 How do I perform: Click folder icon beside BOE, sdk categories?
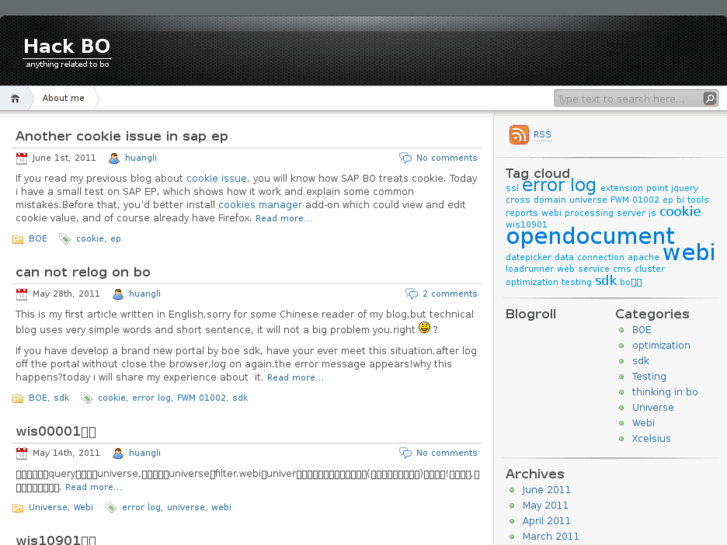point(18,398)
